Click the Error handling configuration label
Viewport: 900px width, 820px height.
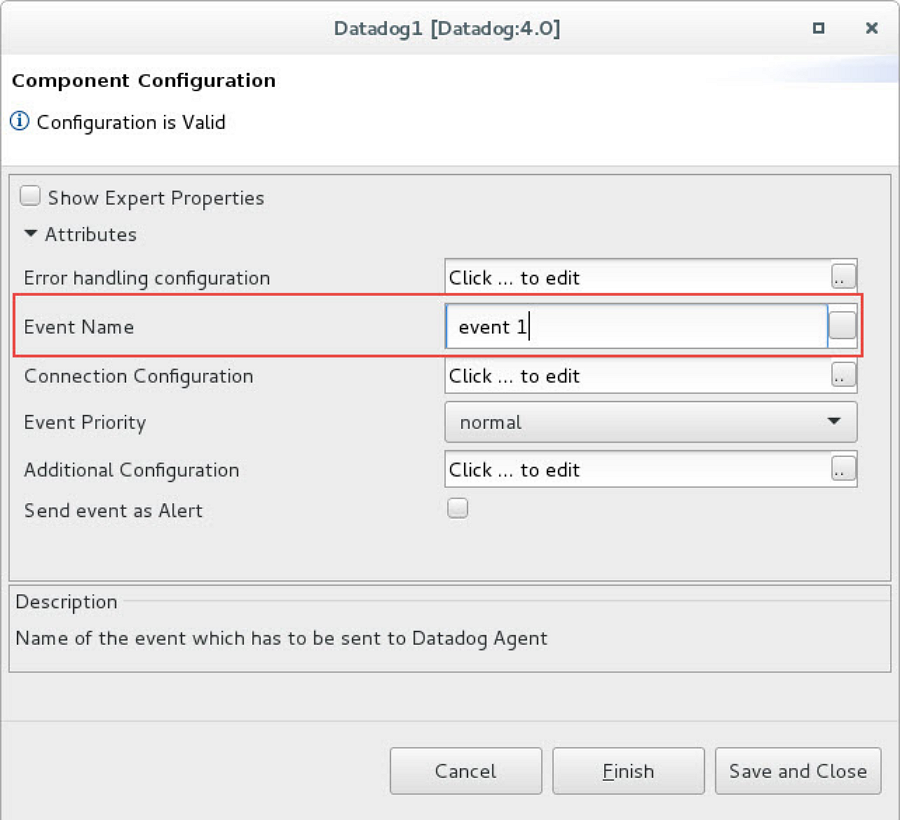(x=147, y=278)
